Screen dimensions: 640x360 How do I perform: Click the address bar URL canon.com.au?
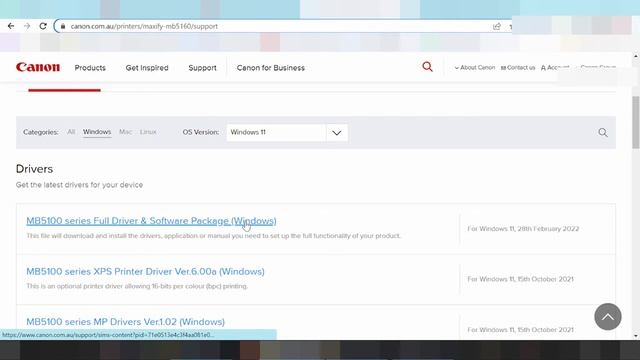tap(144, 26)
